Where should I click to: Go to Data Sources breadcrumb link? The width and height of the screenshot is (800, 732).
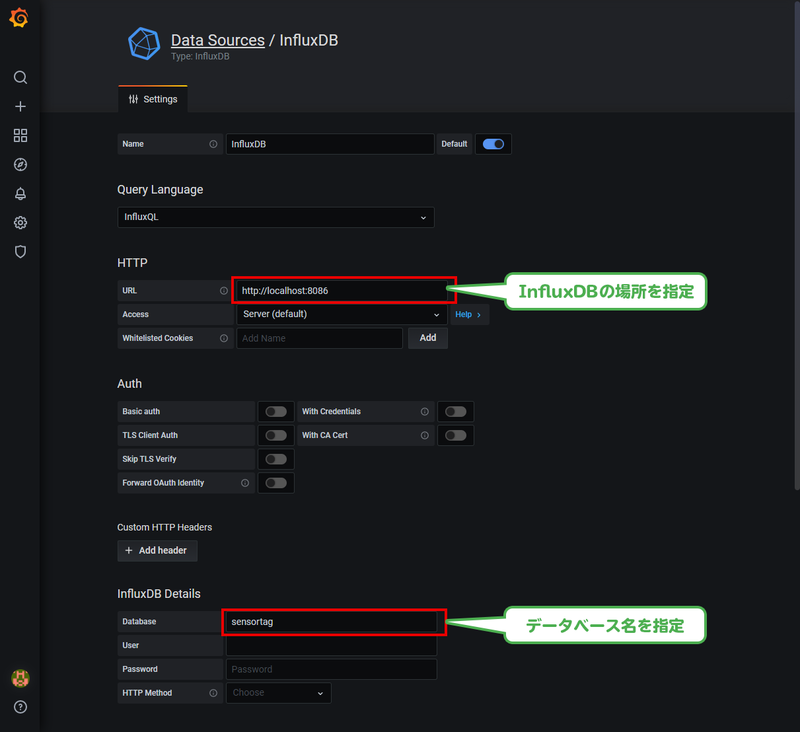(x=218, y=40)
